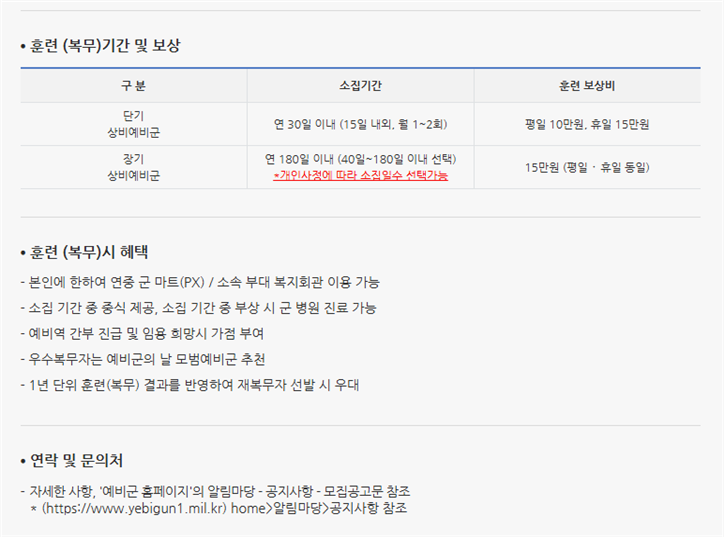
Task: Click the 연 180일 이내 cell text
Action: 360,159
